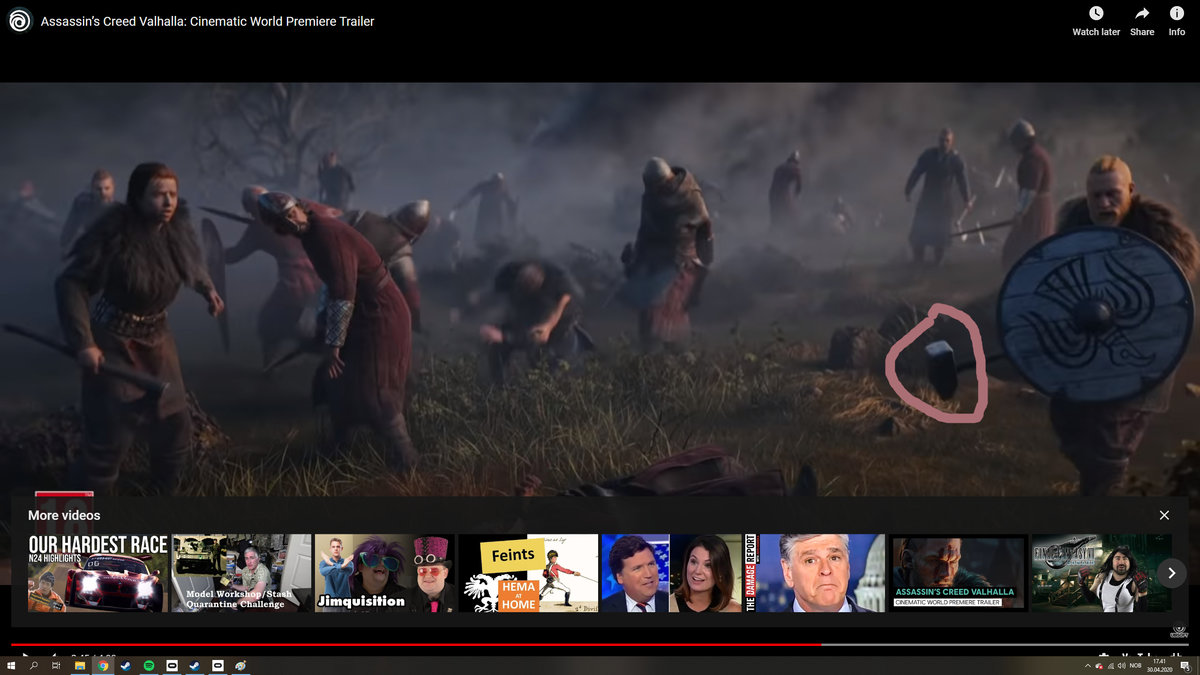This screenshot has width=1200, height=675.
Task: Open the Jimquisition video thumbnail
Action: pyautogui.click(x=385, y=573)
